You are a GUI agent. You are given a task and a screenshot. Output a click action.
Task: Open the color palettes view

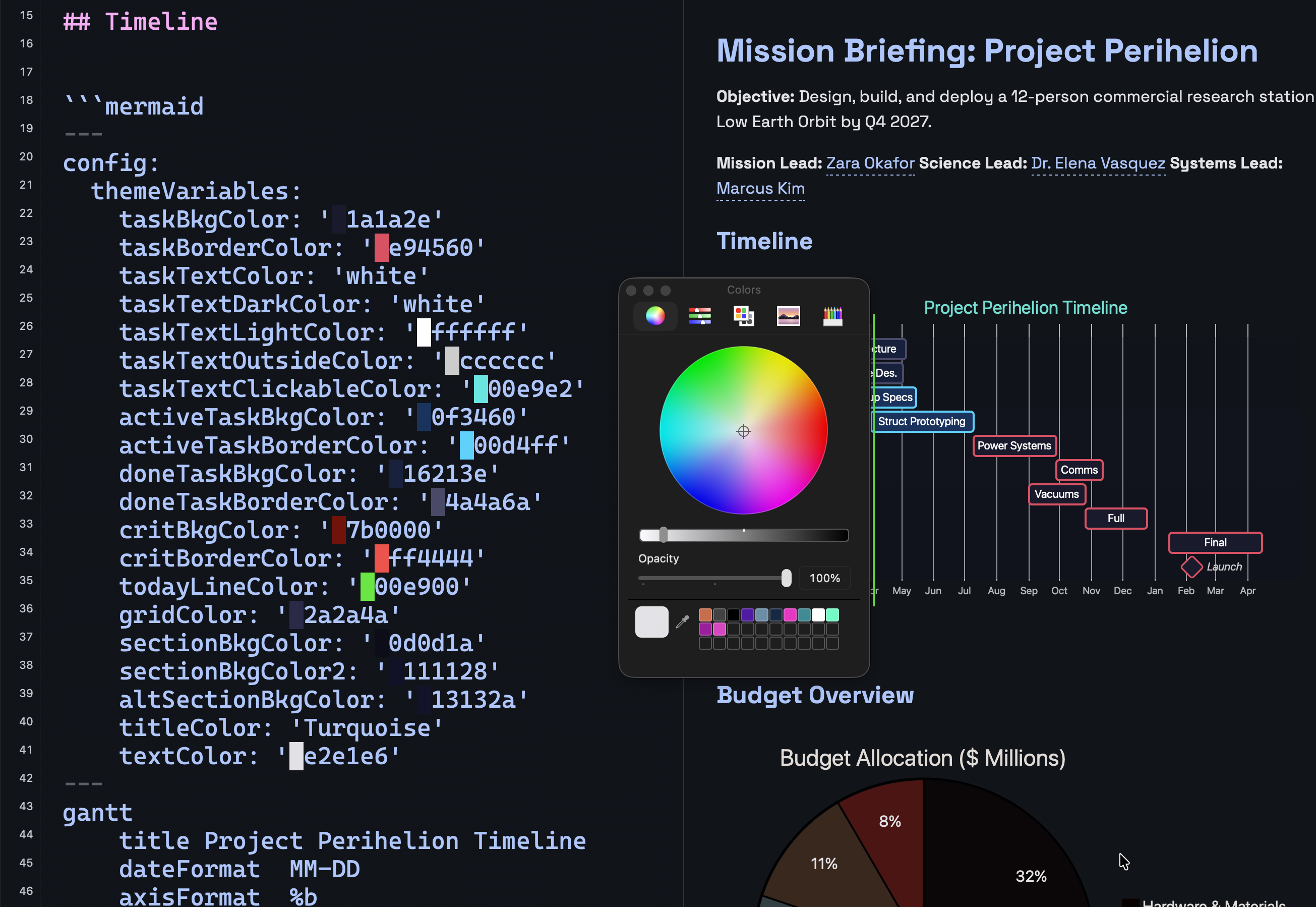[x=743, y=315]
